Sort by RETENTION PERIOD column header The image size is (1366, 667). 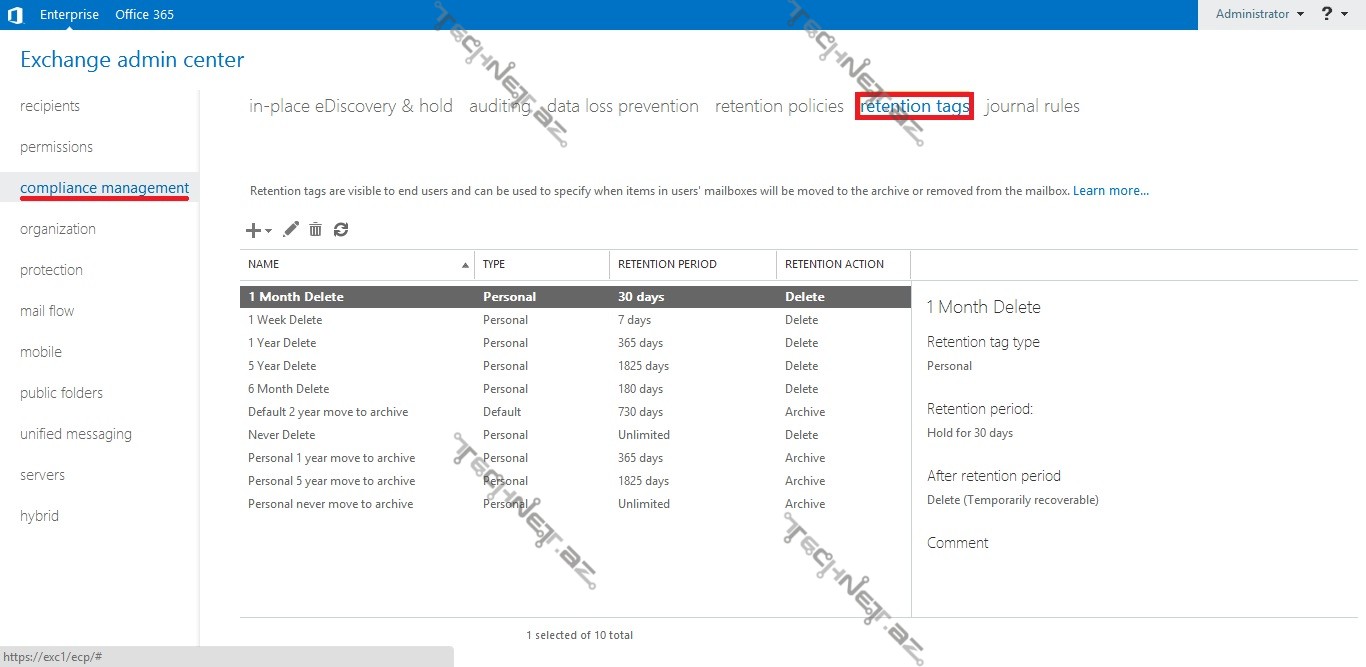667,264
